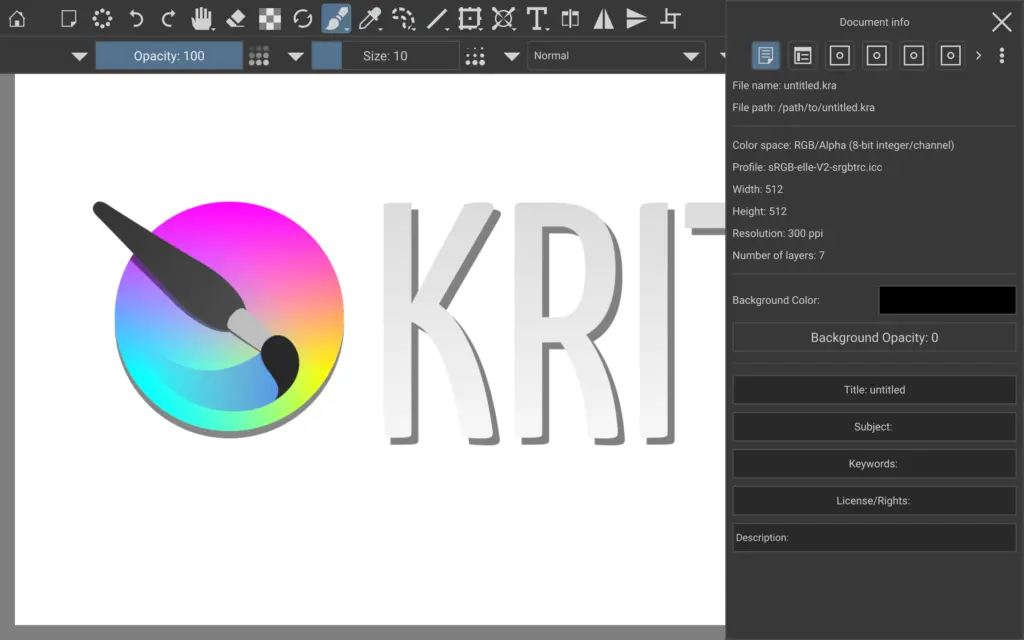Select the Text tool
This screenshot has height=640, width=1024.
537,19
